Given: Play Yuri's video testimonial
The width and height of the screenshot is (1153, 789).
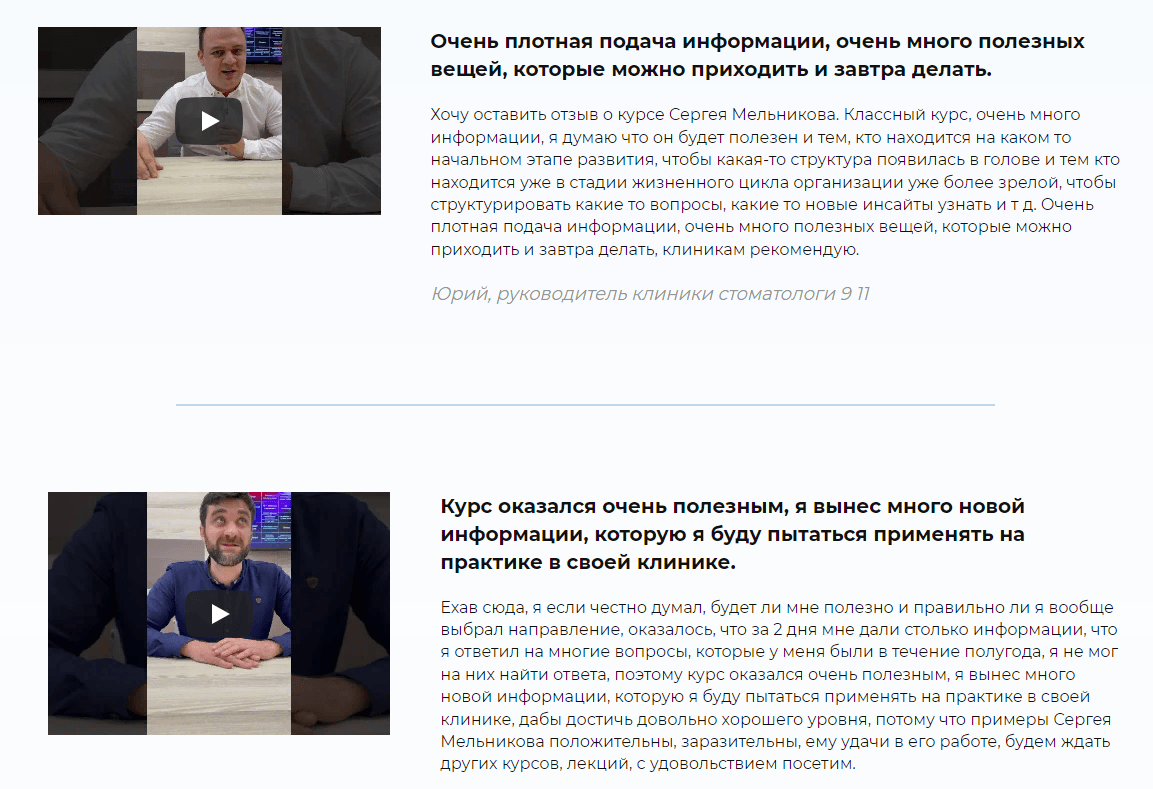Looking at the screenshot, I should 209,121.
